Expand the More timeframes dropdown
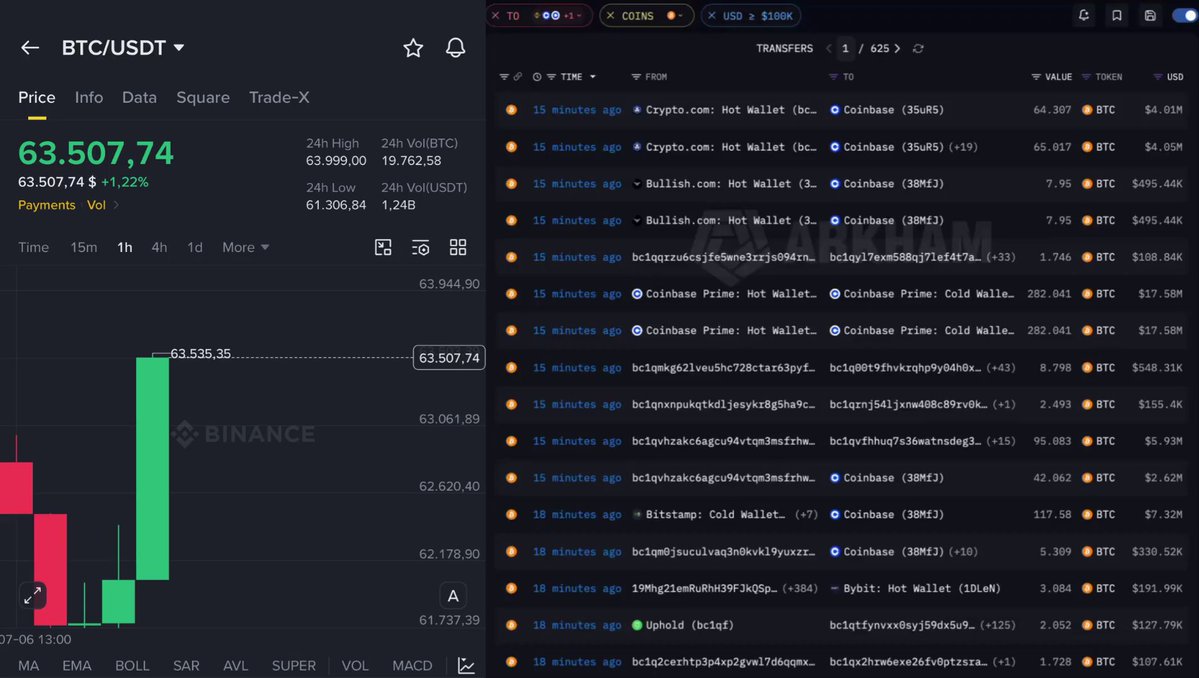Screen dimensions: 1199x678 coord(245,248)
